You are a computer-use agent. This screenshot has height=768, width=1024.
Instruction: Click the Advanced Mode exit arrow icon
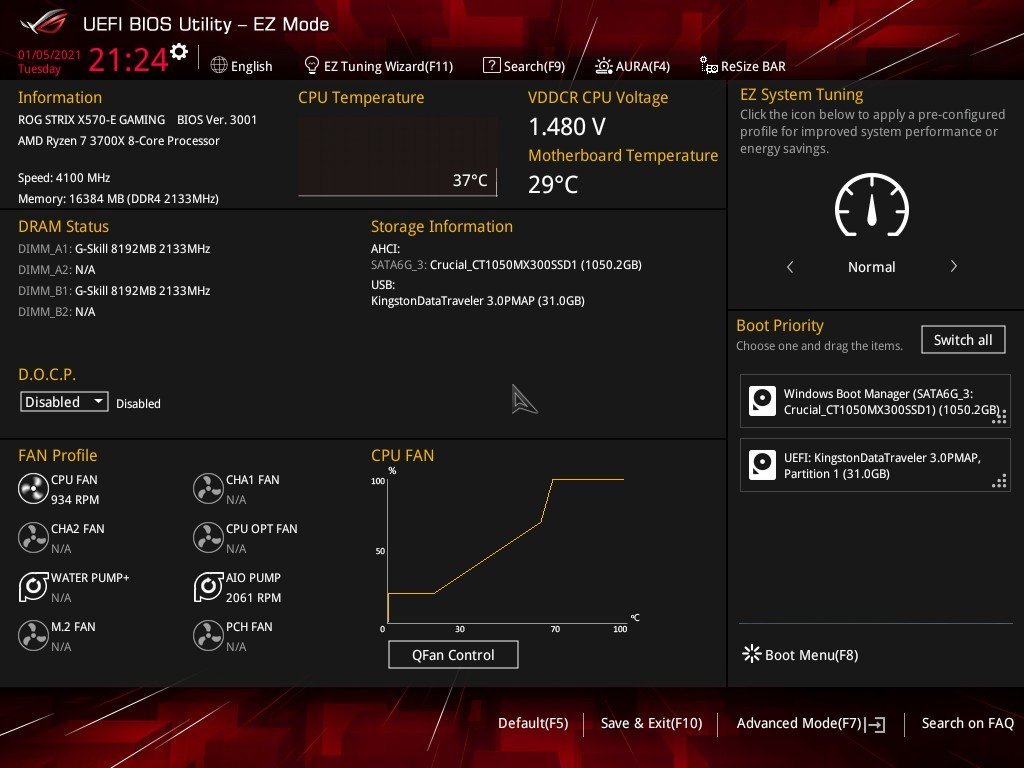(x=876, y=724)
